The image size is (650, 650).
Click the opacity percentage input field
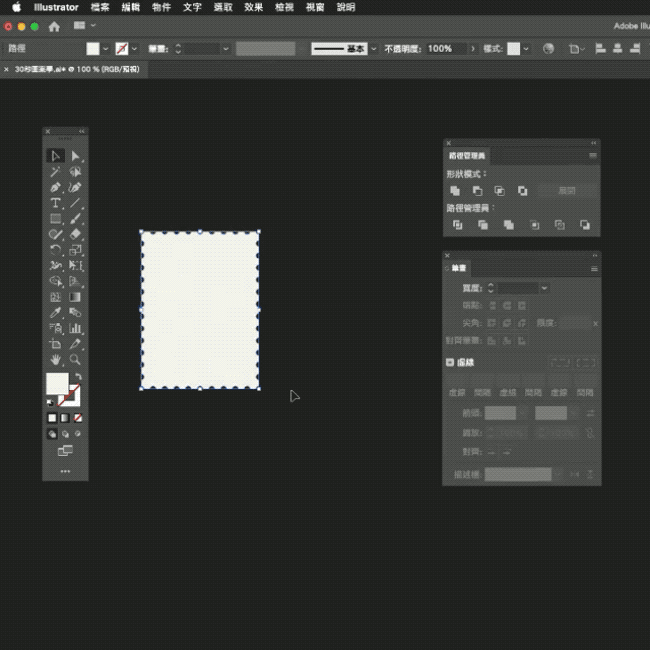[x=444, y=48]
